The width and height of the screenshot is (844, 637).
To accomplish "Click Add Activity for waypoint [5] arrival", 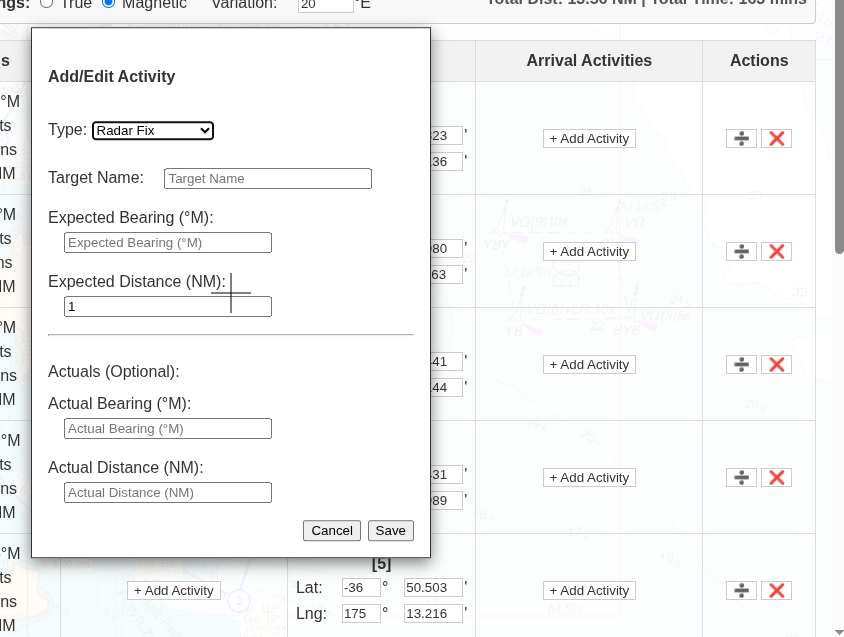I will [x=589, y=590].
